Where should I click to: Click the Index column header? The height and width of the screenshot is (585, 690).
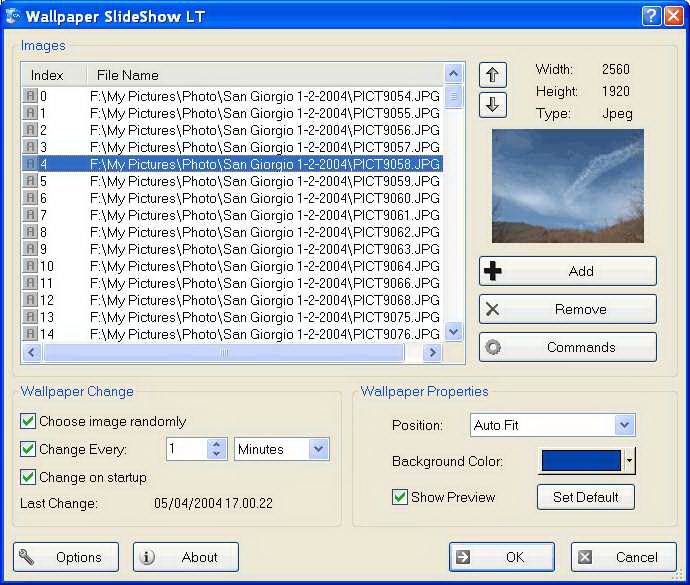54,75
